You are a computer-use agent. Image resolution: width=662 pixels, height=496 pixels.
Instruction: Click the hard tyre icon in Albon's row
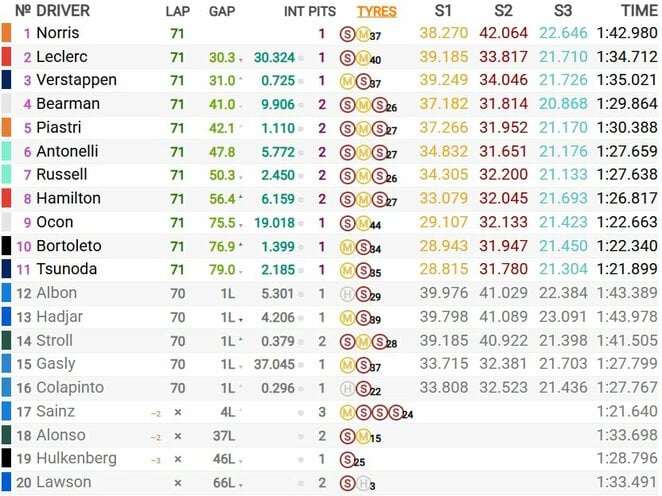point(348,294)
